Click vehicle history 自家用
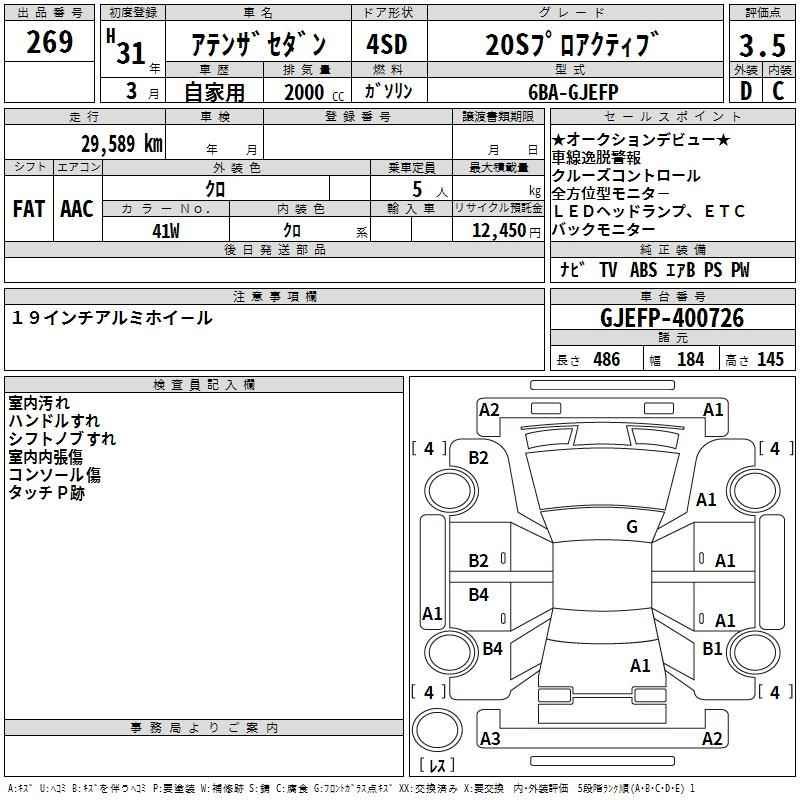This screenshot has width=800, height=800. (x=215, y=92)
